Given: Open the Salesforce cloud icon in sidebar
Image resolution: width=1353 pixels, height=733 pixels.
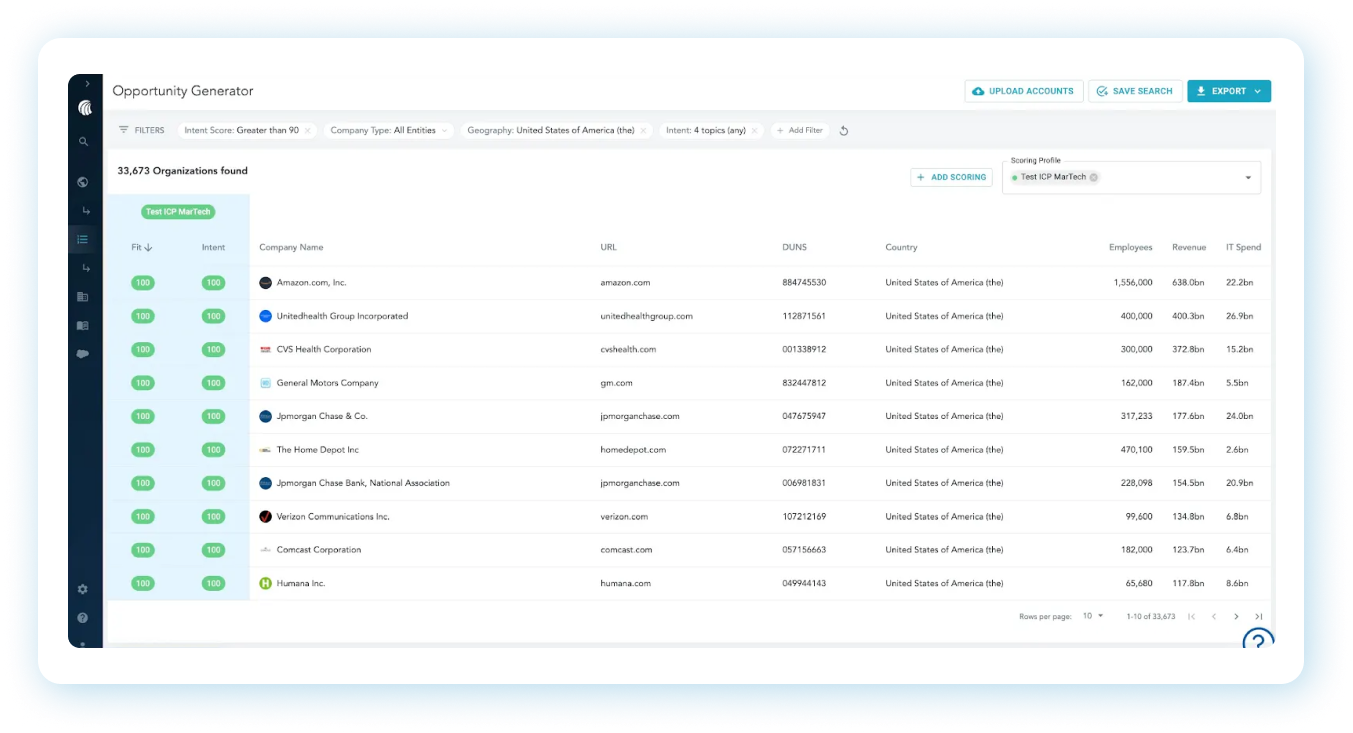Looking at the screenshot, I should pos(83,354).
